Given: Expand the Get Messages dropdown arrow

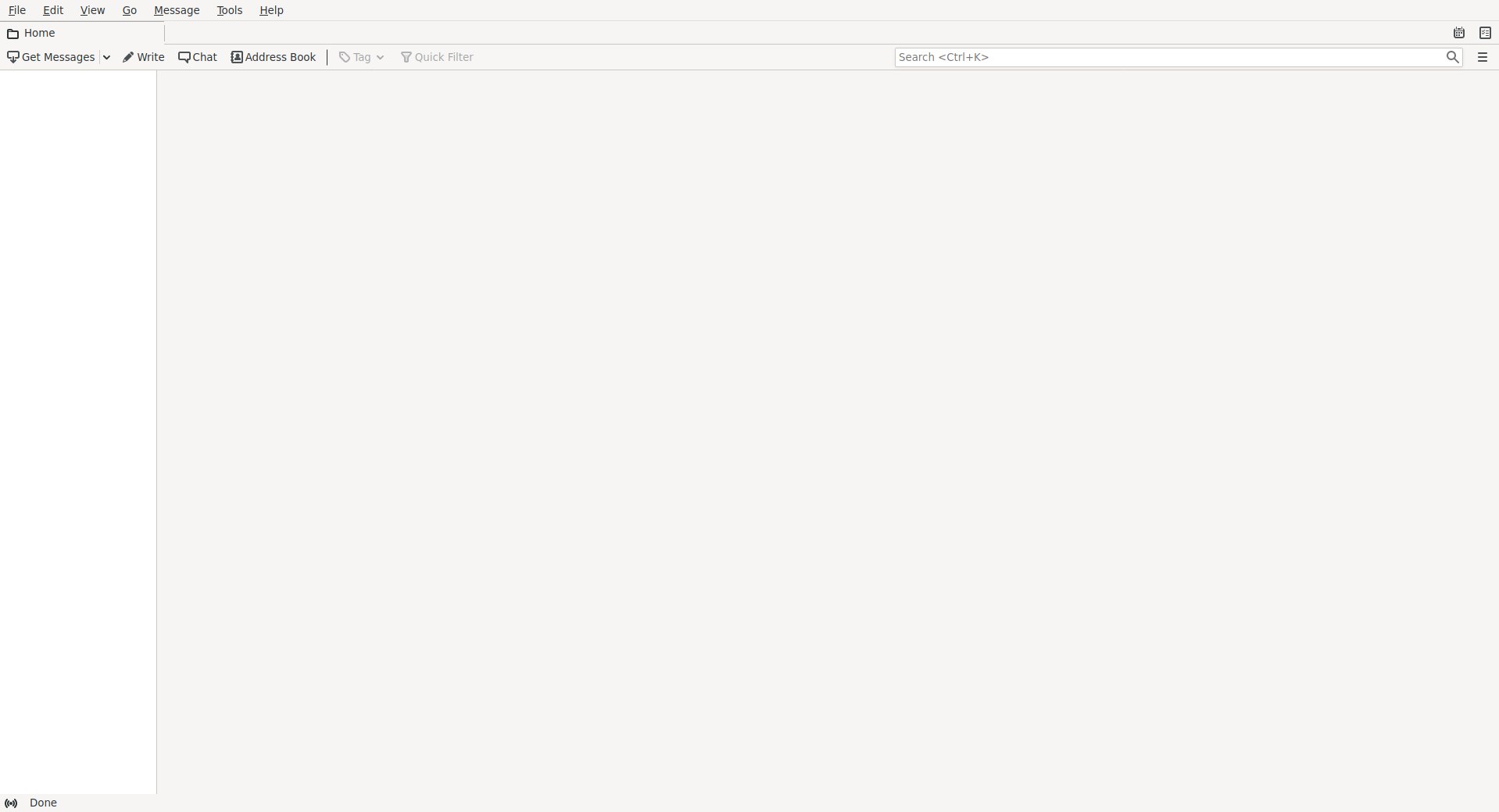Looking at the screenshot, I should tap(106, 57).
